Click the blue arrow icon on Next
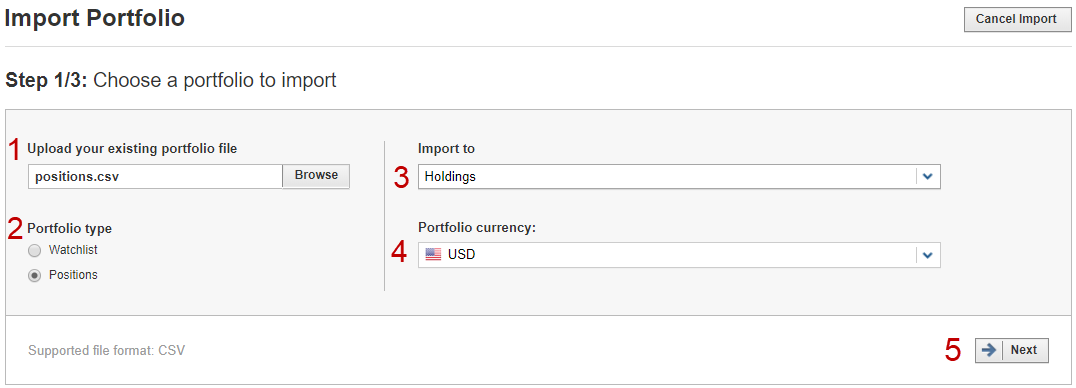Image resolution: width=1076 pixels, height=388 pixels. pos(989,350)
